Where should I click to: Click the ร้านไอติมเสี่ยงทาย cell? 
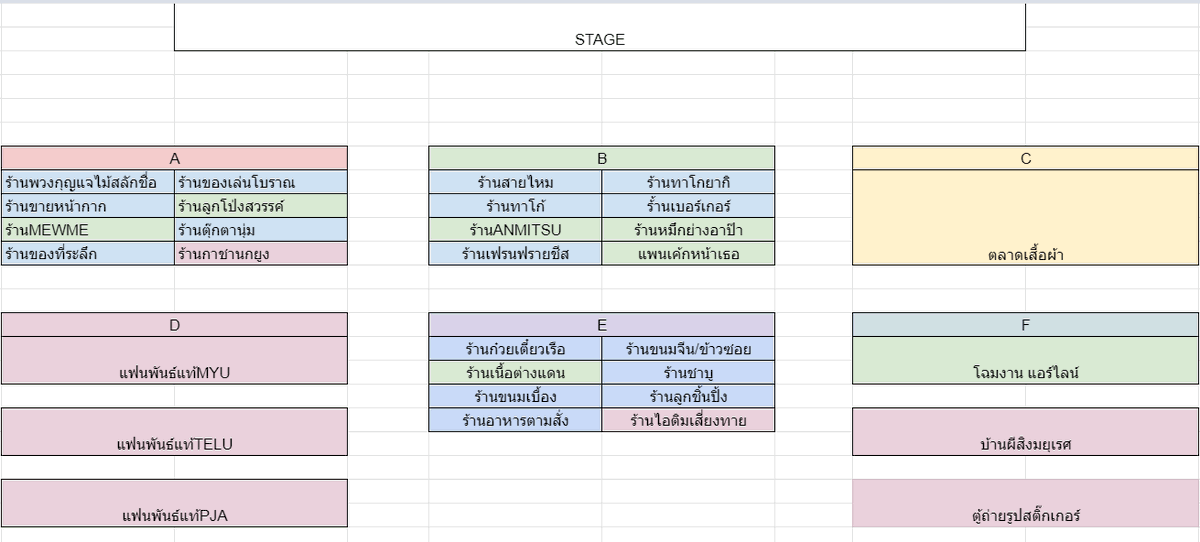pos(688,421)
